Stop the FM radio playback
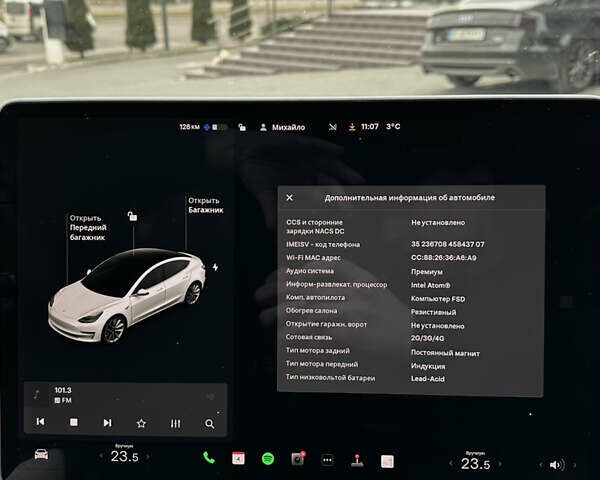Viewport: 600px width, 480px height. point(74,422)
